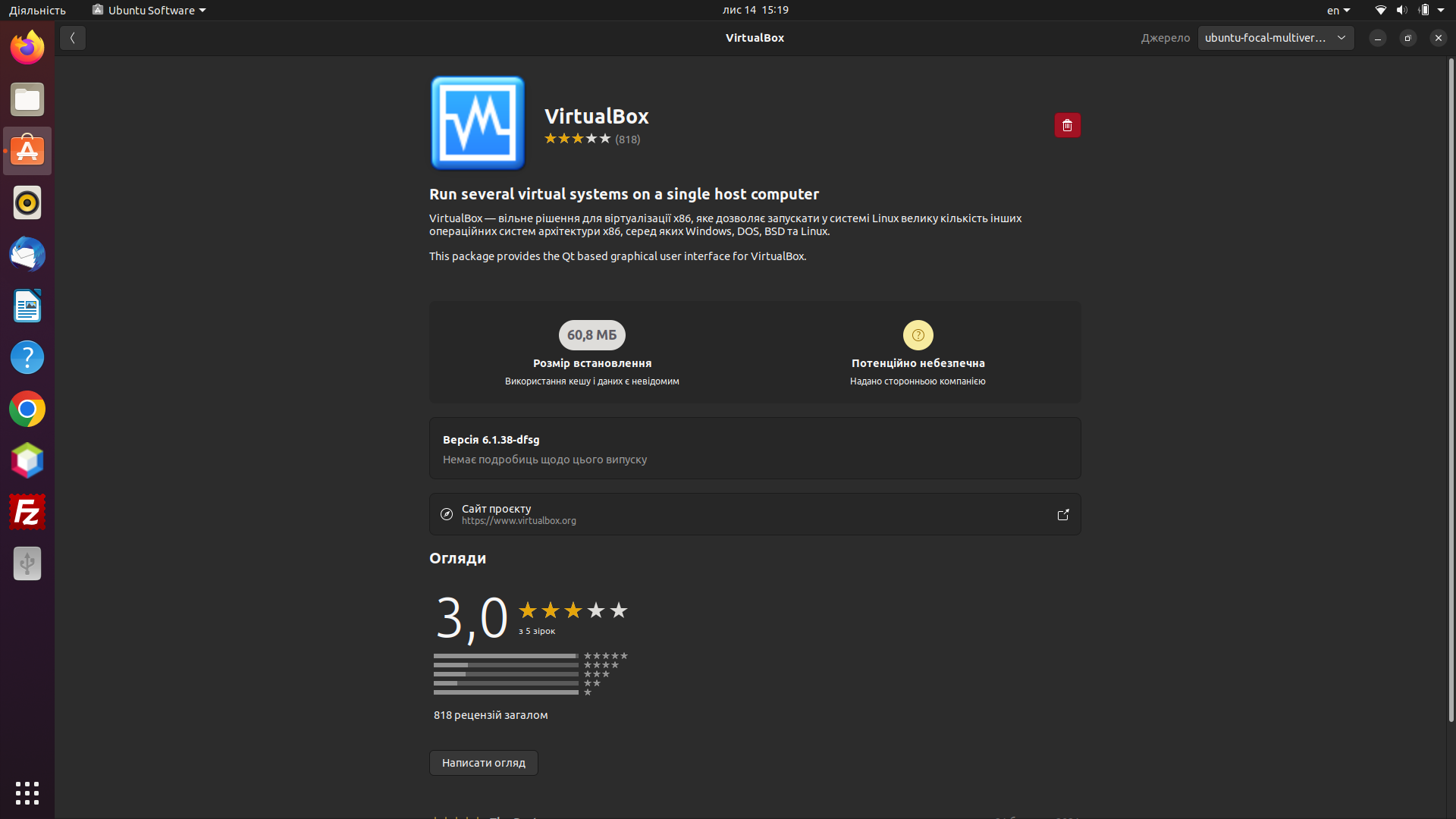This screenshot has width=1456, height=819.
Task: Click Діяльність in the top bar
Action: click(36, 10)
